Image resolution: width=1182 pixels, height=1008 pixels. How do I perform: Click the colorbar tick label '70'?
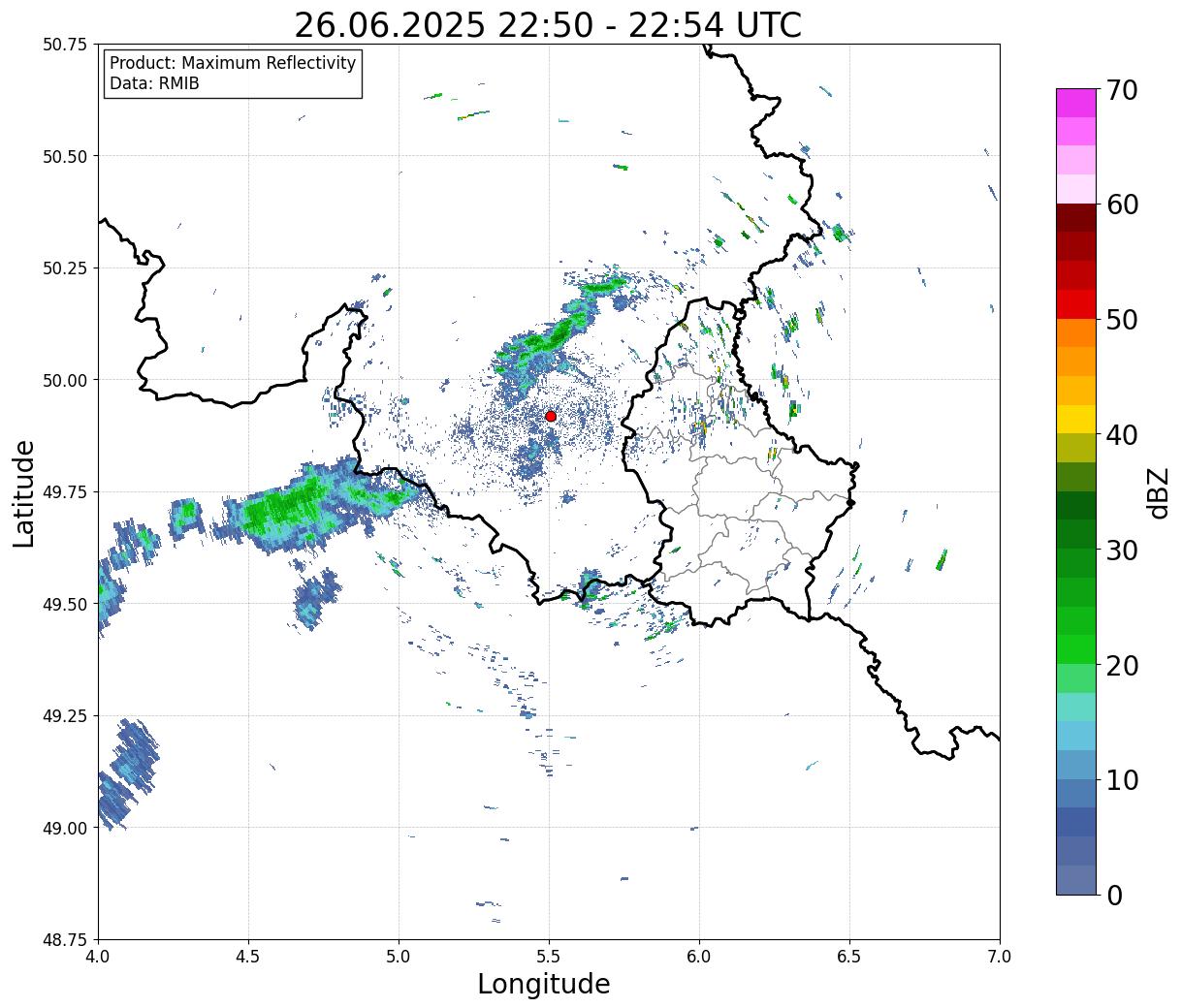[1122, 90]
